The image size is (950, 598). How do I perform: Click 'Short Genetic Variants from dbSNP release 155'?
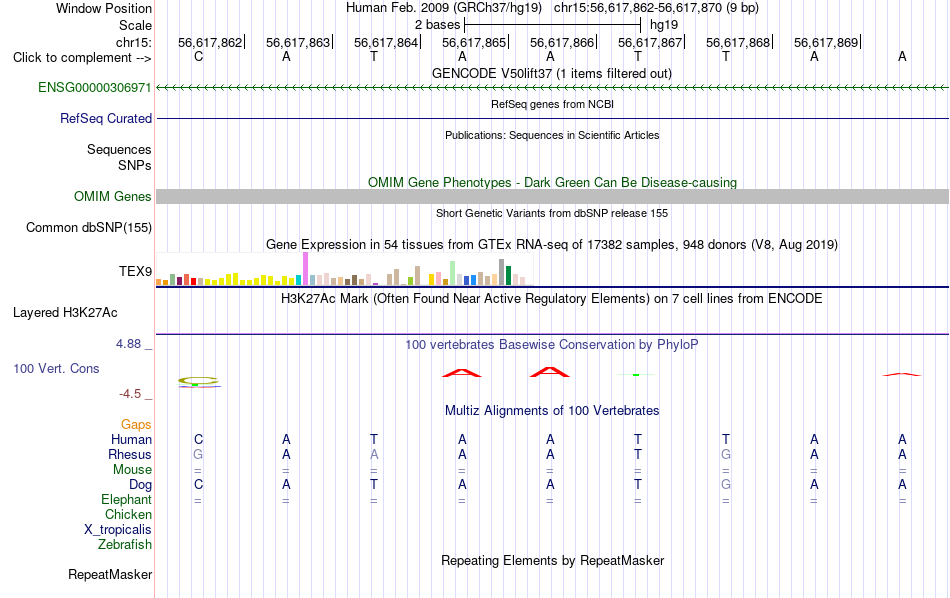click(x=551, y=213)
